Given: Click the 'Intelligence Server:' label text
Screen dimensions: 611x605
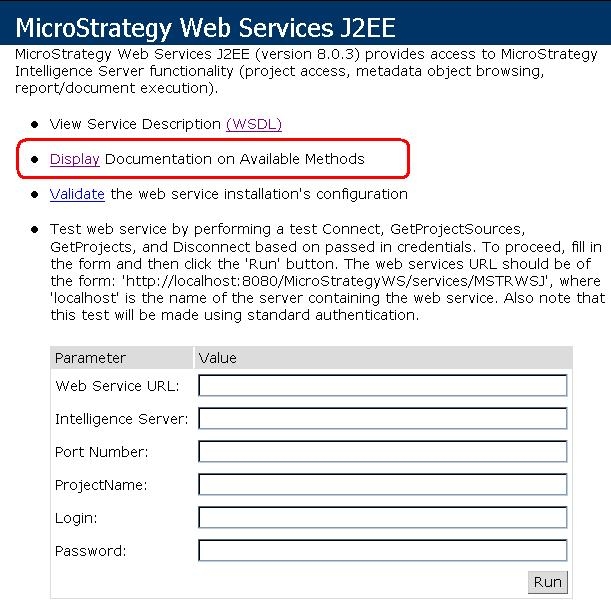Looking at the screenshot, I should (x=121, y=419).
